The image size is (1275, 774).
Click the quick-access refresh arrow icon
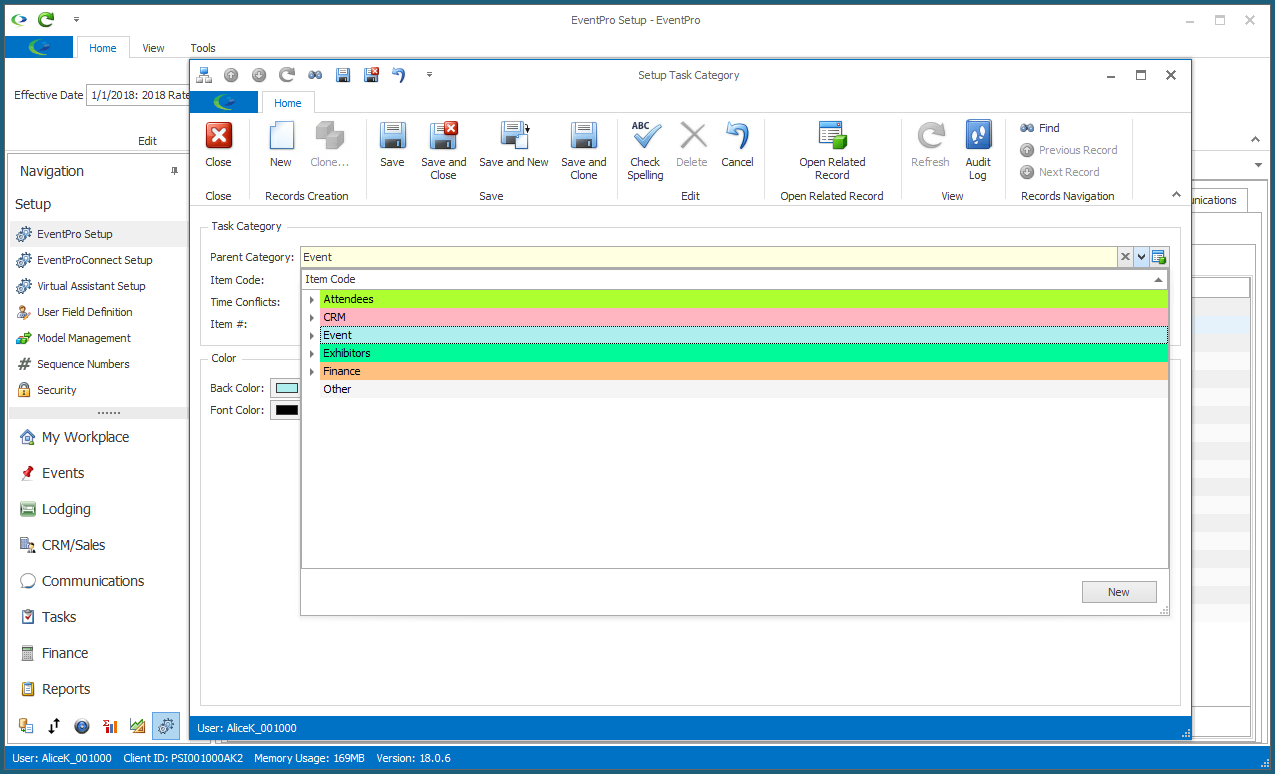pos(287,75)
